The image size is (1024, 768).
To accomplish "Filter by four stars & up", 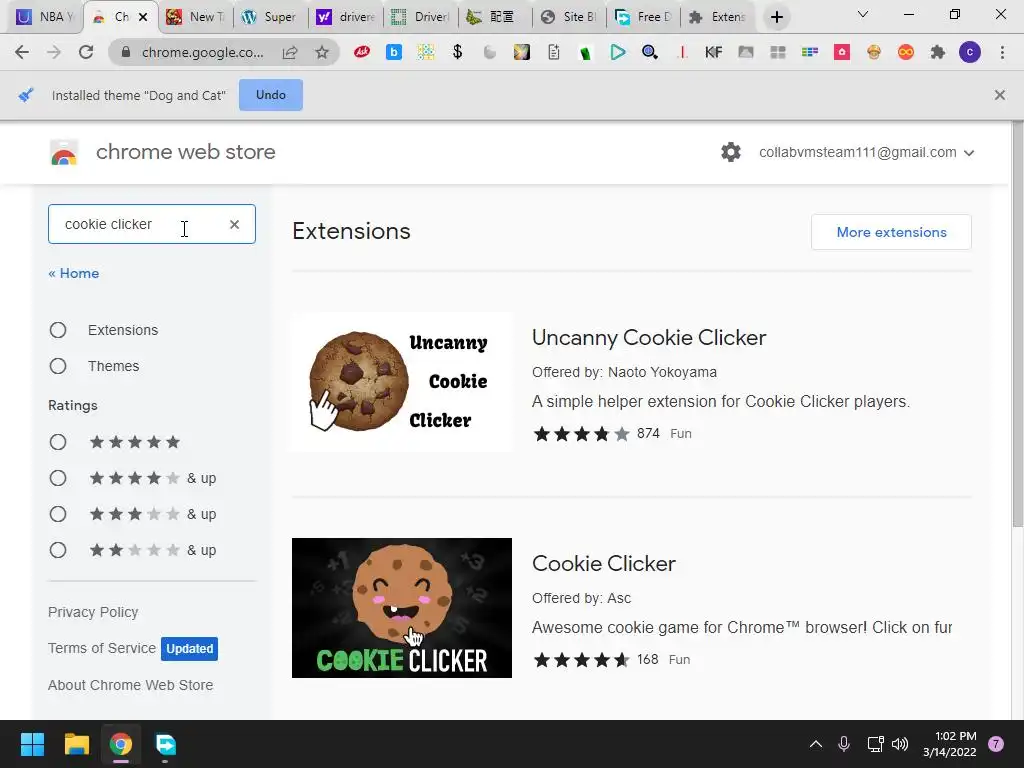I will 58,478.
